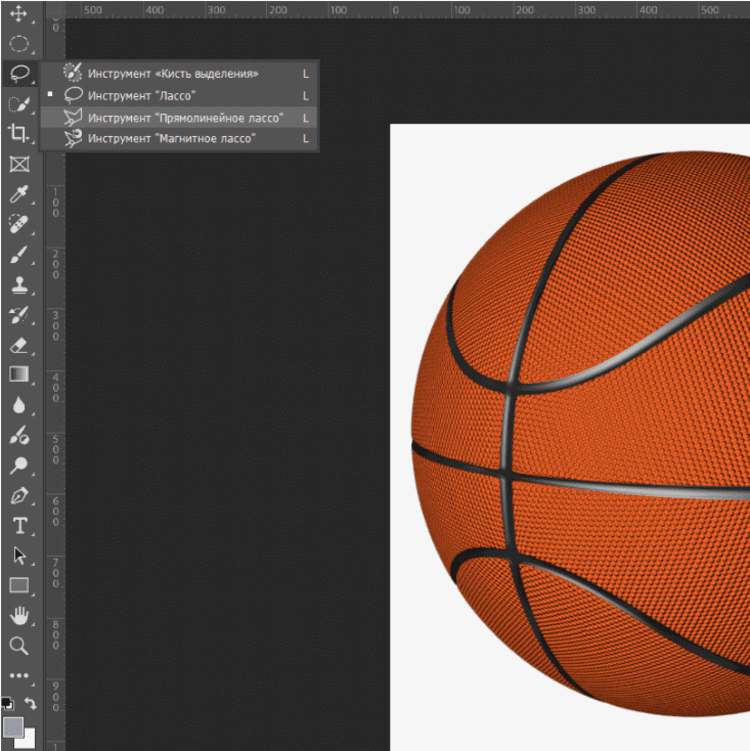Viewport: 750px width, 751px height.
Task: Choose the Pen tool
Action: 19,496
